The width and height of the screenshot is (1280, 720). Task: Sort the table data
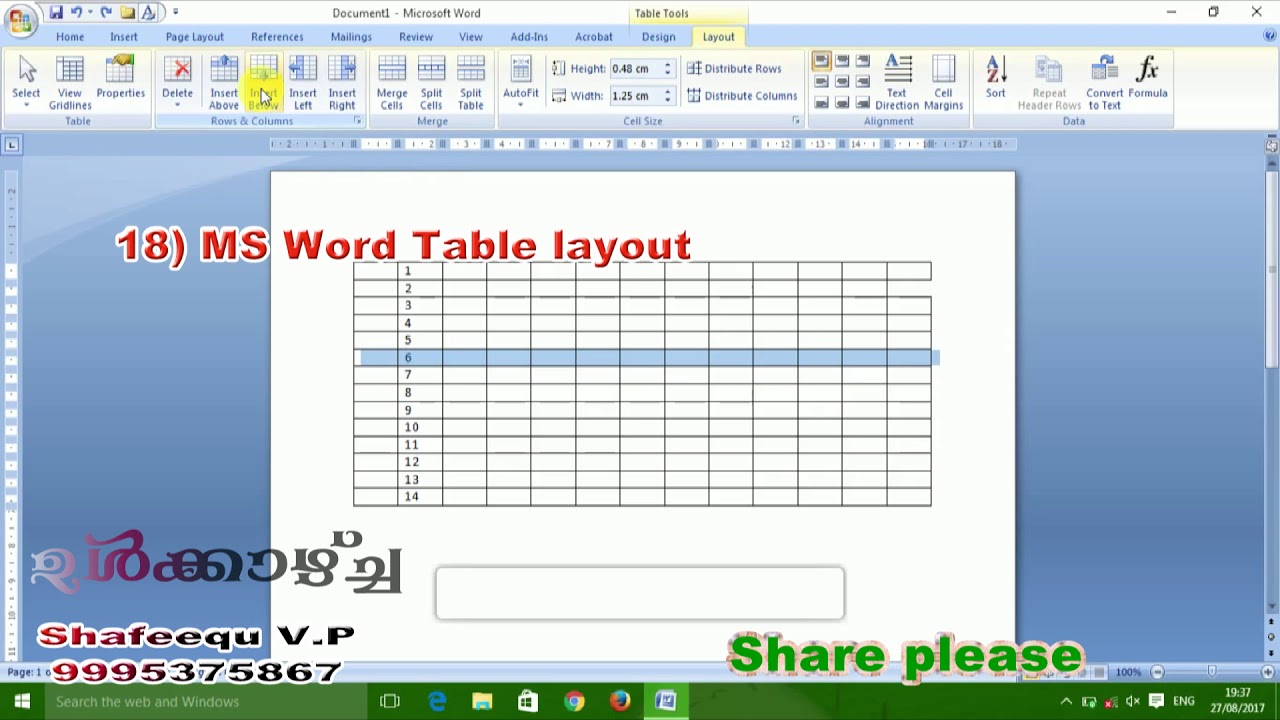996,78
